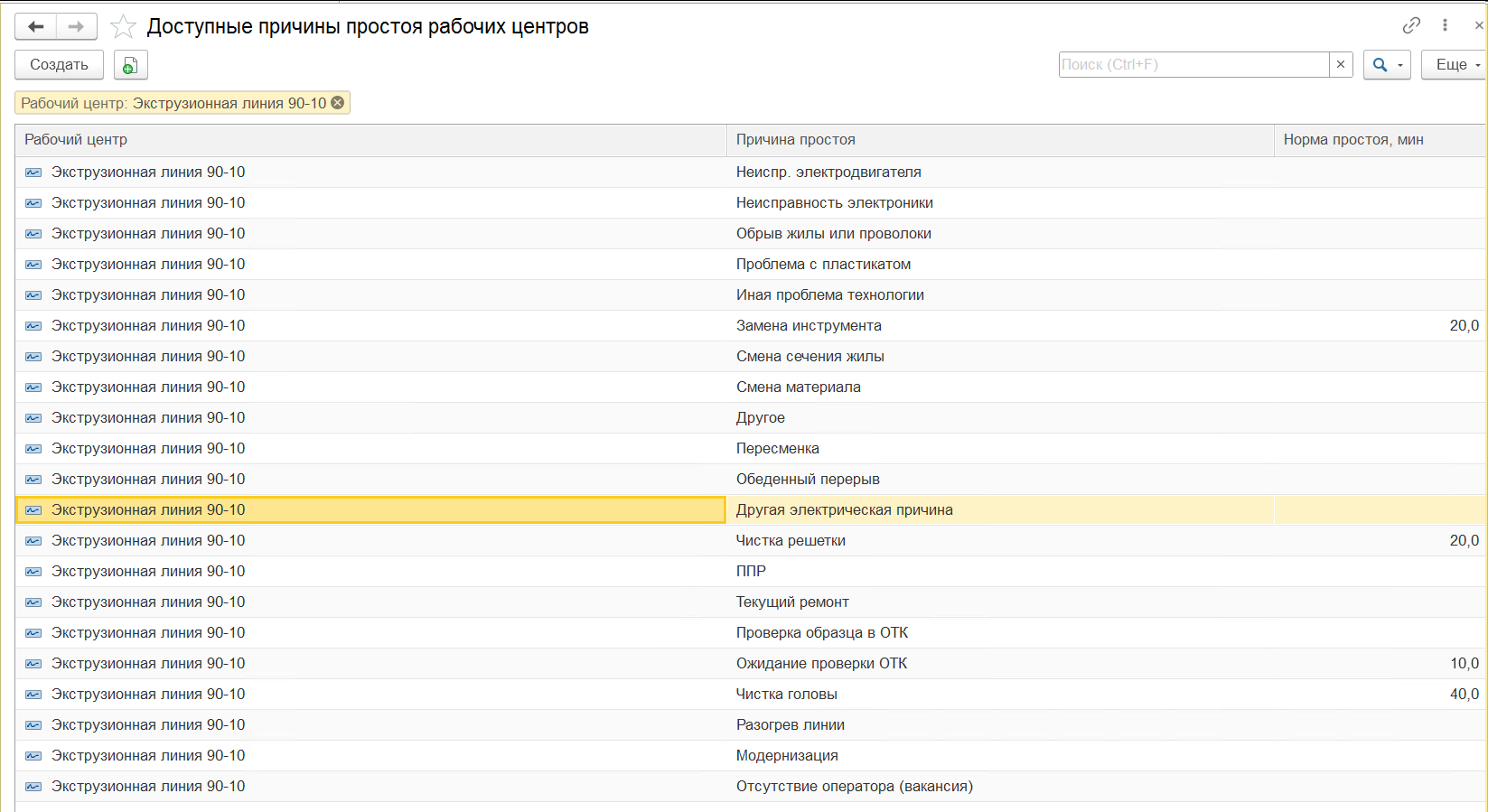The width and height of the screenshot is (1488, 812).
Task: Create new item by copying icon
Action: point(130,65)
